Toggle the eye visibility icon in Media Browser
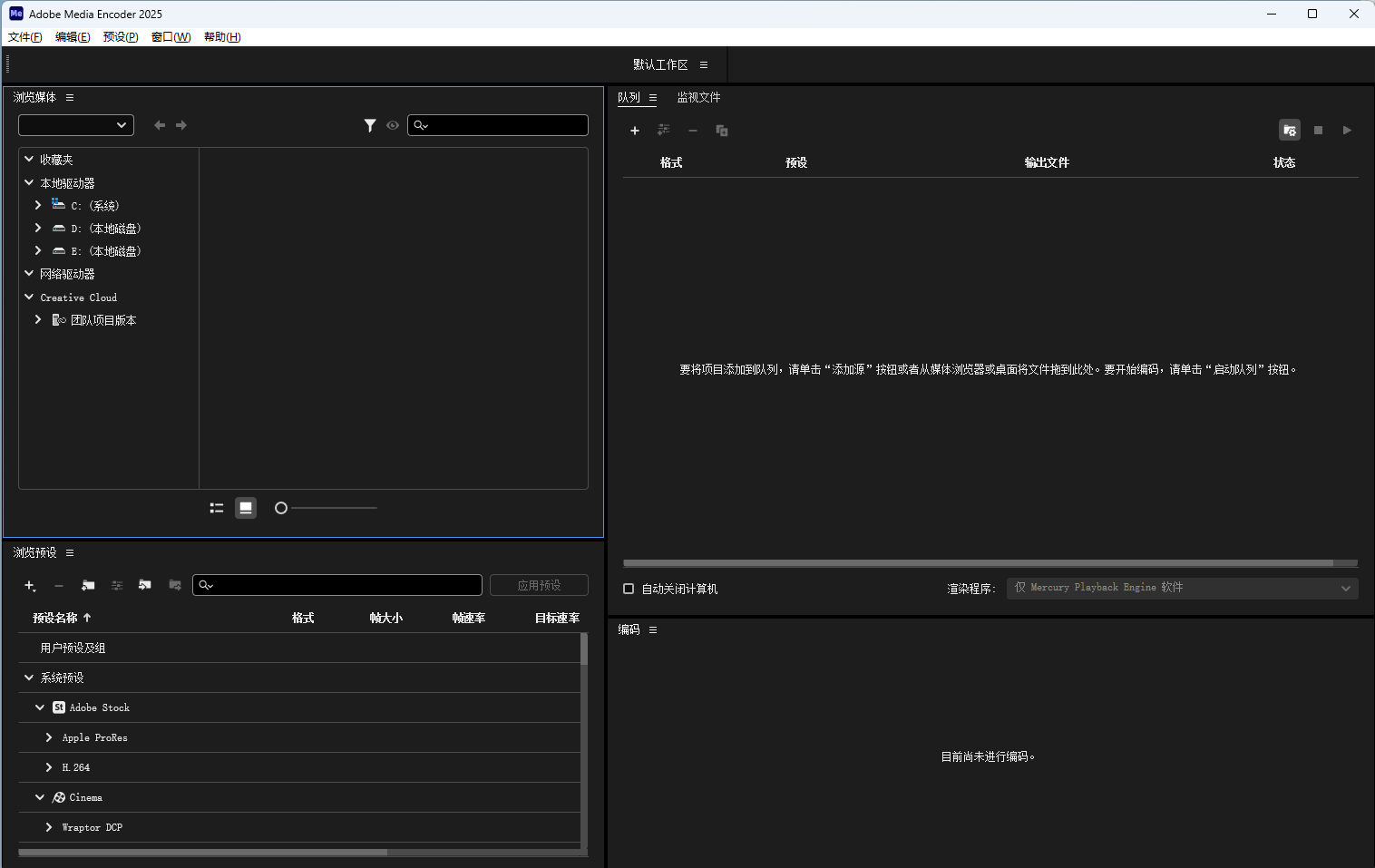The image size is (1375, 868). point(393,125)
